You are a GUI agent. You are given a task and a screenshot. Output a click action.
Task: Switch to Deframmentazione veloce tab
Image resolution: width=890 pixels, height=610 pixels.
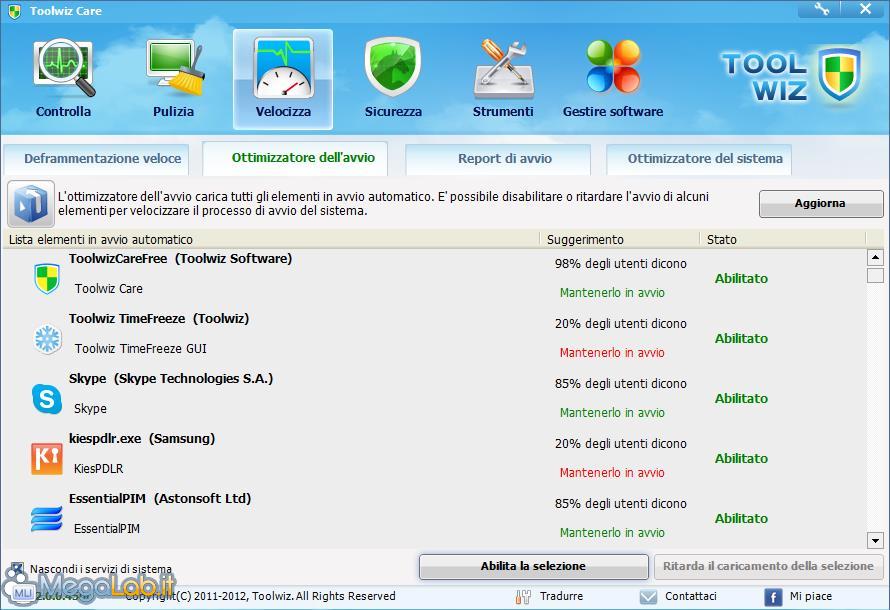(x=96, y=159)
